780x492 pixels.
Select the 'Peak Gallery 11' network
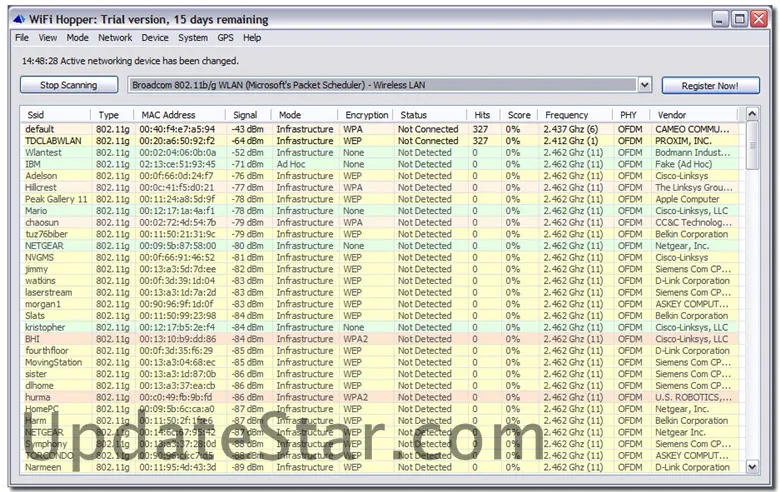[383, 199]
